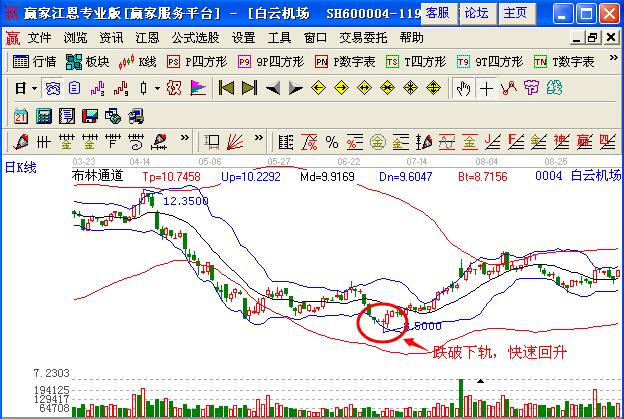Open the calendar 21 icon

[21, 116]
